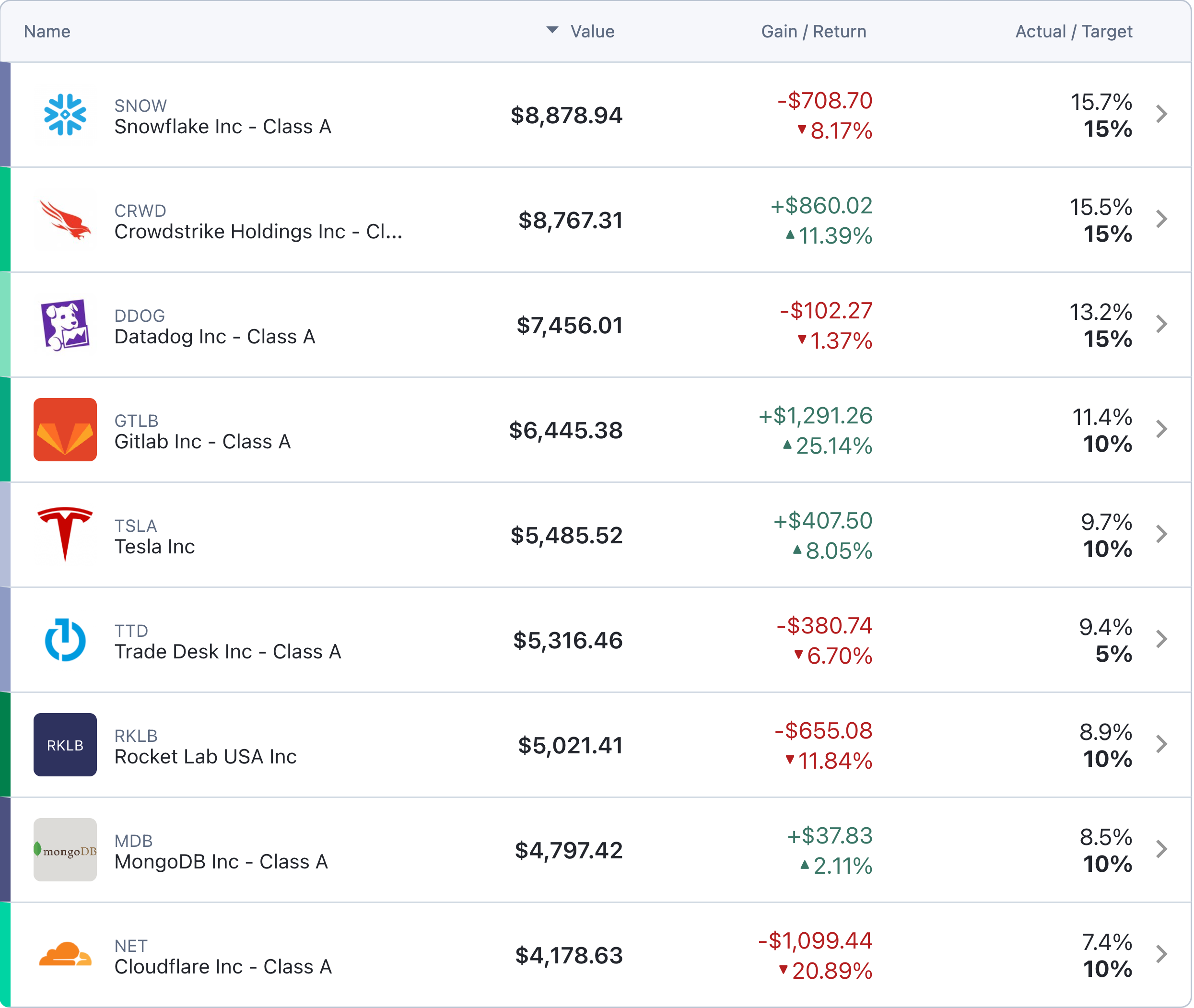Click the Snowflake logo icon
1194x1008 pixels.
pyautogui.click(x=65, y=115)
